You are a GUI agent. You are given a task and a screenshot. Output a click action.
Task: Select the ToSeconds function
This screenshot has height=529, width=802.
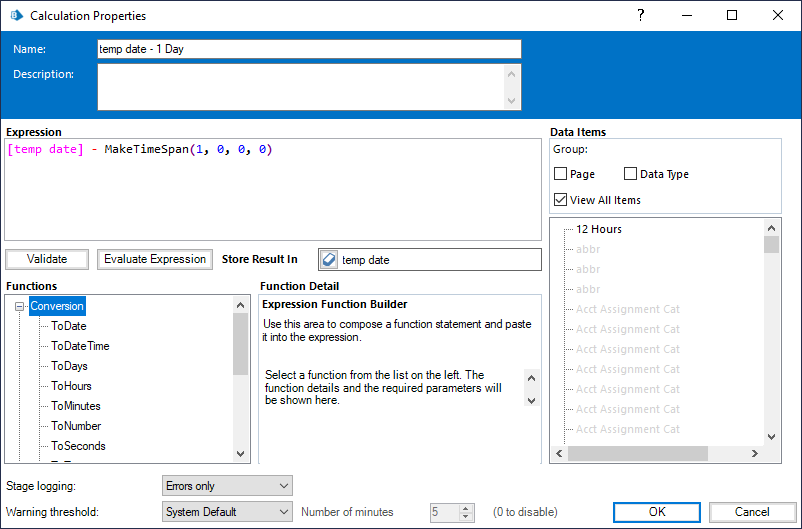click(x=78, y=446)
